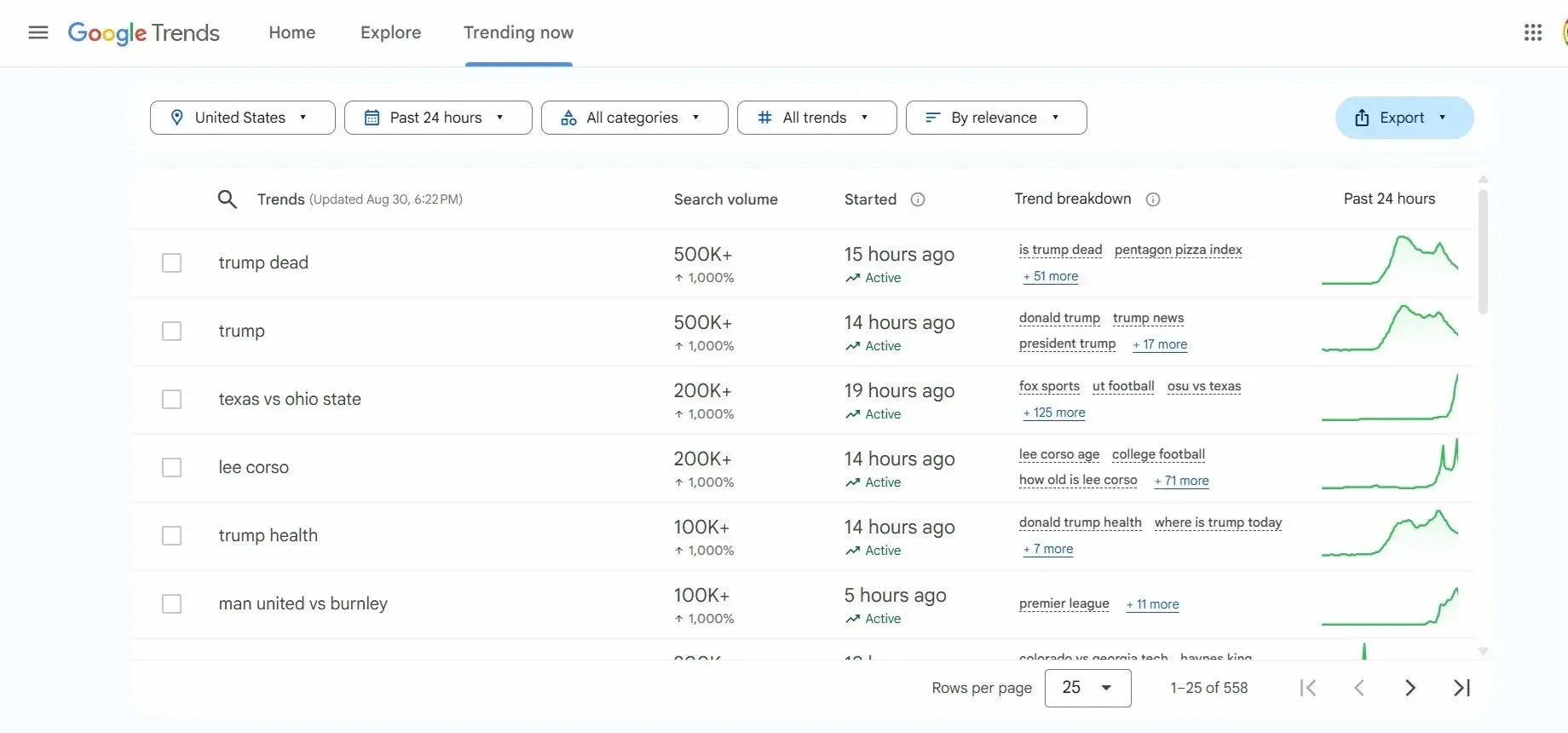Image resolution: width=1568 pixels, height=733 pixels.
Task: Expand the All categories dropdown
Action: coord(635,118)
